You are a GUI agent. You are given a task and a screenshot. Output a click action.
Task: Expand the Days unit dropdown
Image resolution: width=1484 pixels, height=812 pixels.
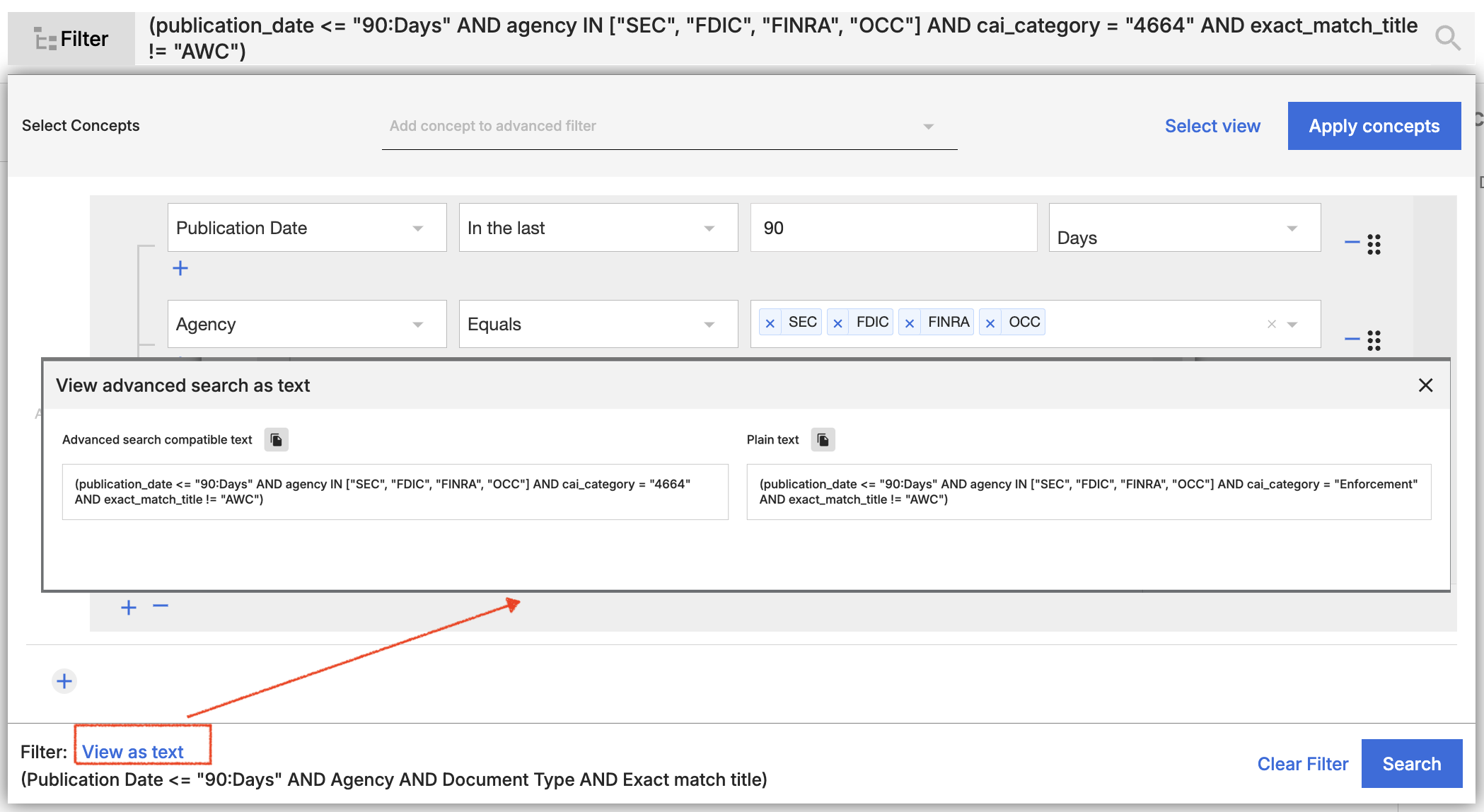[1184, 228]
